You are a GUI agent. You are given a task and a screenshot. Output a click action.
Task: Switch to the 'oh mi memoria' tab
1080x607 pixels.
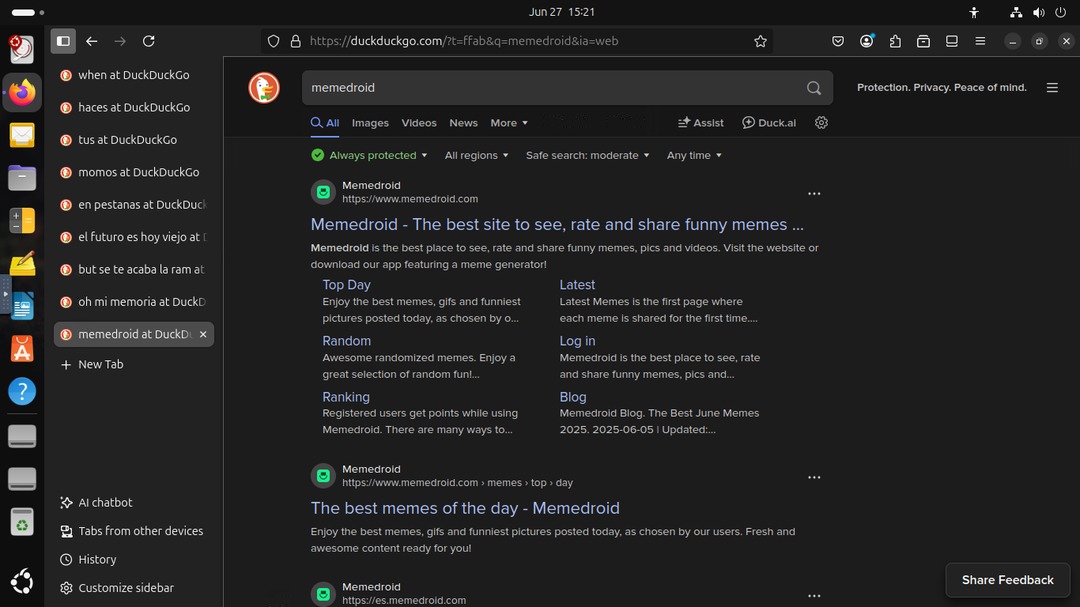[134, 302]
